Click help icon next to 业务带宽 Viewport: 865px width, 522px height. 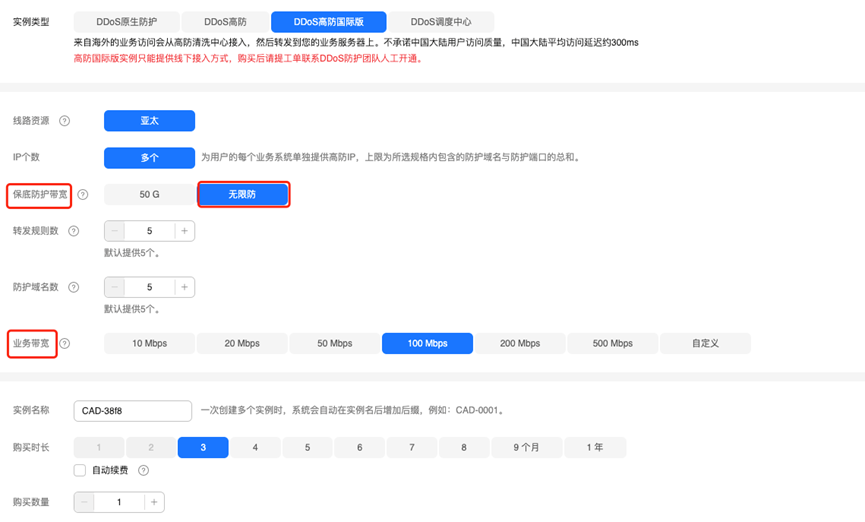pyautogui.click(x=65, y=344)
